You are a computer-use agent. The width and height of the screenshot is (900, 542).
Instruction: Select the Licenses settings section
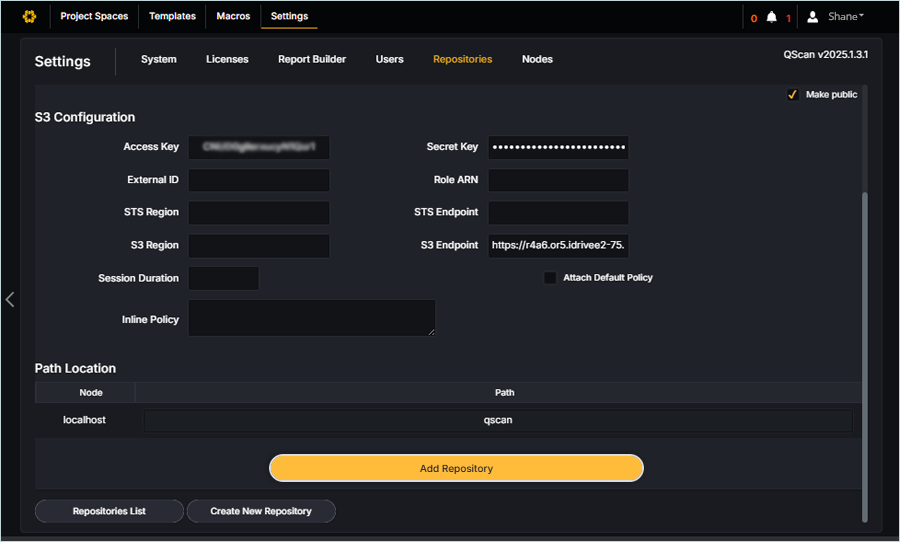coord(227,60)
